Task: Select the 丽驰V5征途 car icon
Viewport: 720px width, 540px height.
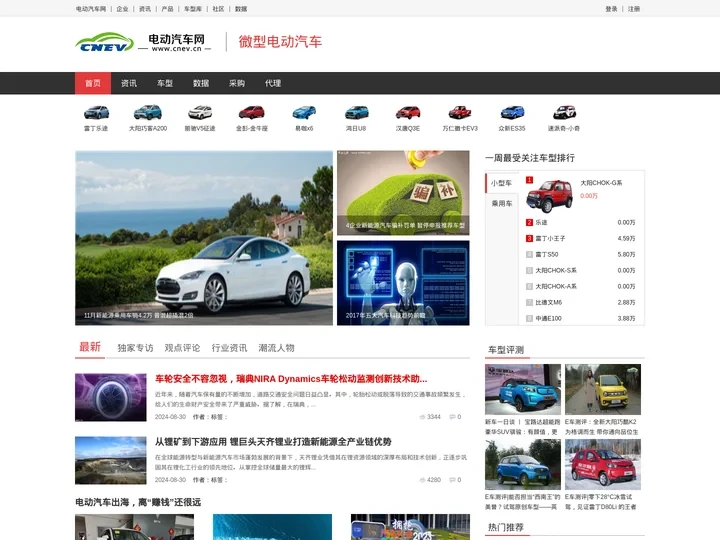Action: 200,112
